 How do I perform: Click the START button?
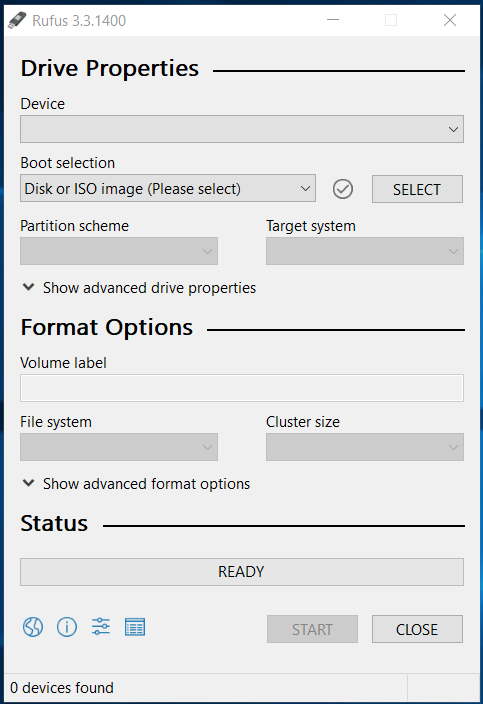(x=312, y=629)
